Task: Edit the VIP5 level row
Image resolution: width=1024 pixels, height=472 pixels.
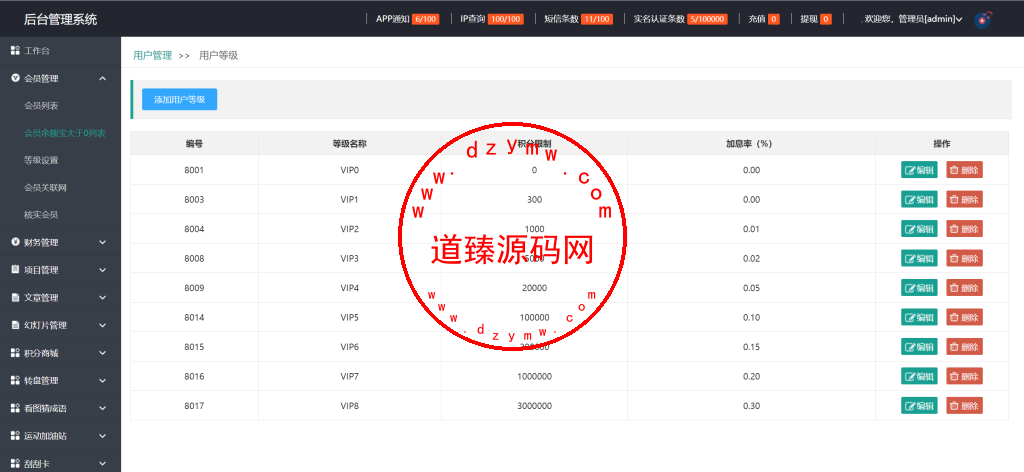Action: pyautogui.click(x=920, y=317)
